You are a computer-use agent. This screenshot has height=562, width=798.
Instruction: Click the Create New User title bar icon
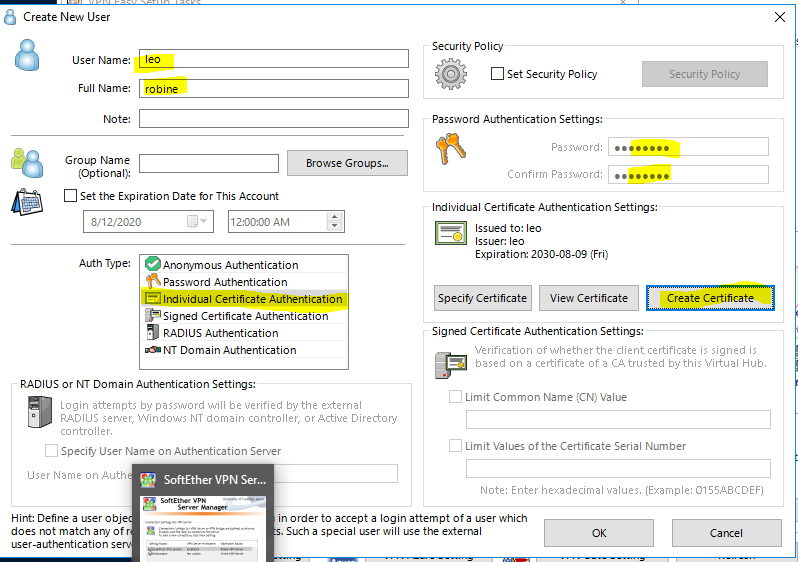10,17
